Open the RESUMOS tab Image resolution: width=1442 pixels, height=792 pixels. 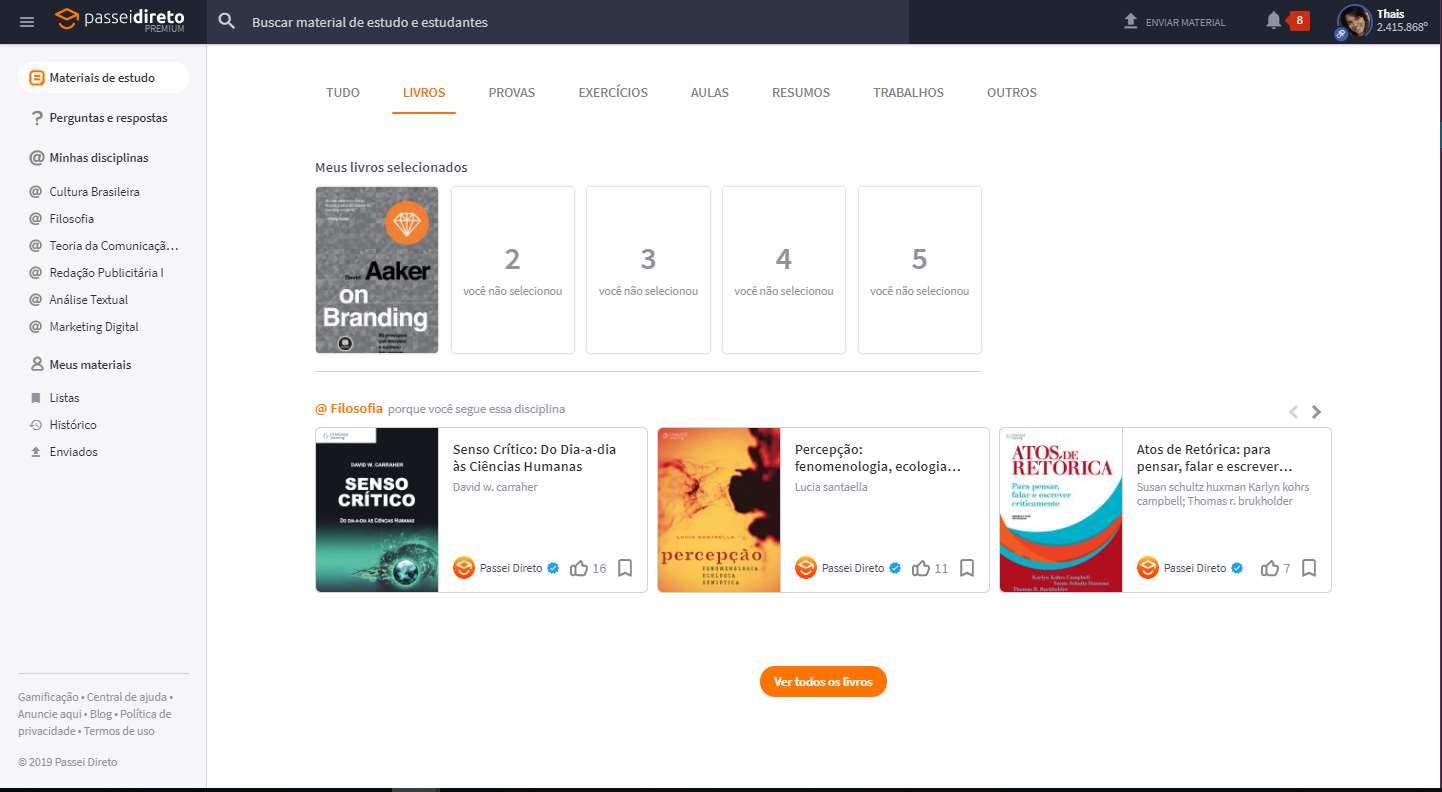pos(801,93)
